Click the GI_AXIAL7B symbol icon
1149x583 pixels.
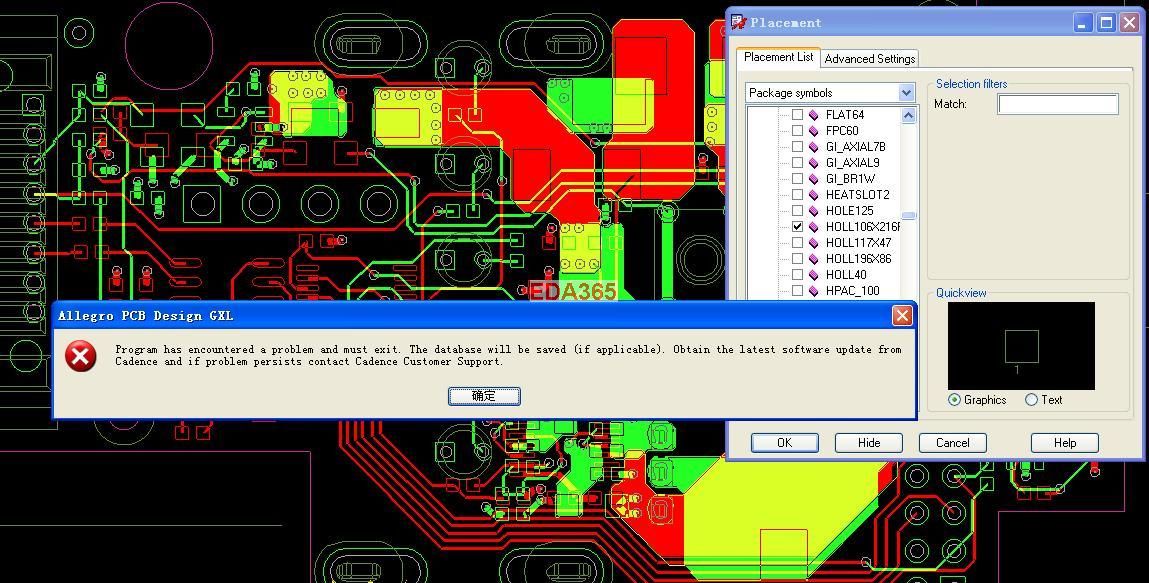coord(813,147)
